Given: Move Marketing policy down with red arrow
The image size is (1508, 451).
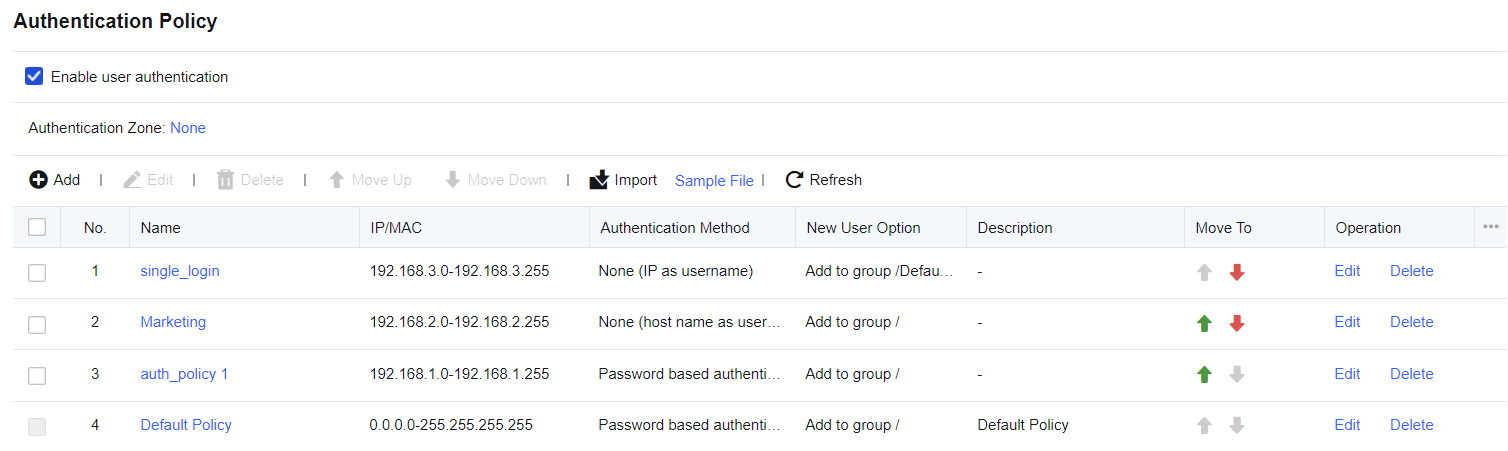Looking at the screenshot, I should point(1237,323).
